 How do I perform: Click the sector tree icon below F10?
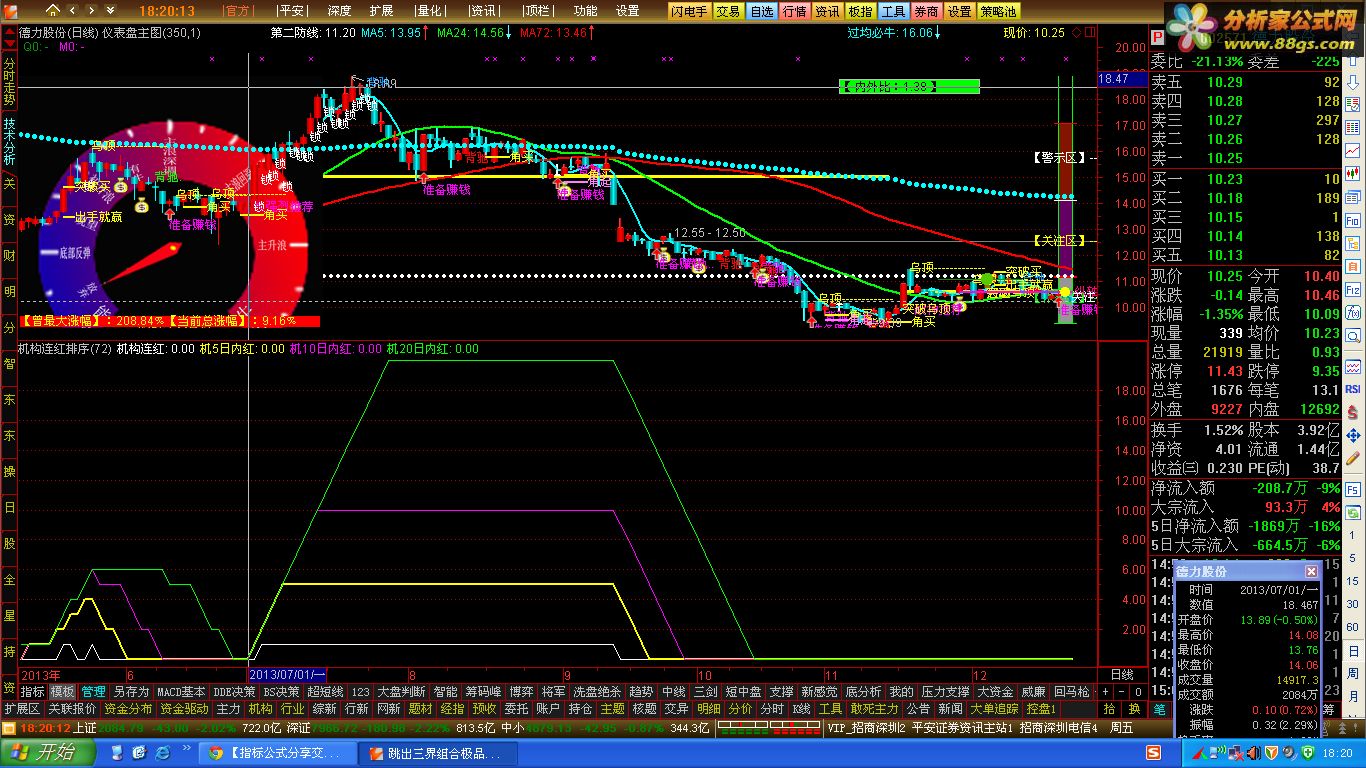point(1354,242)
